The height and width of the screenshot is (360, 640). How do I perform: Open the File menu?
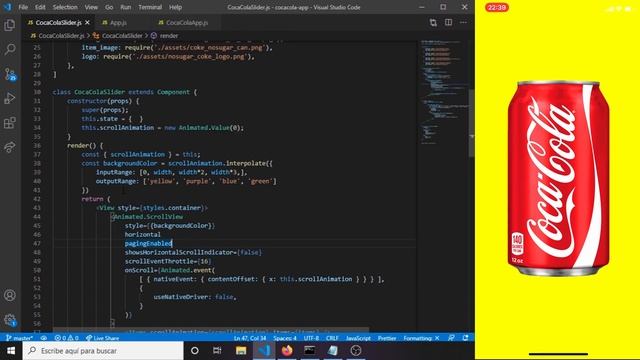tap(23, 7)
